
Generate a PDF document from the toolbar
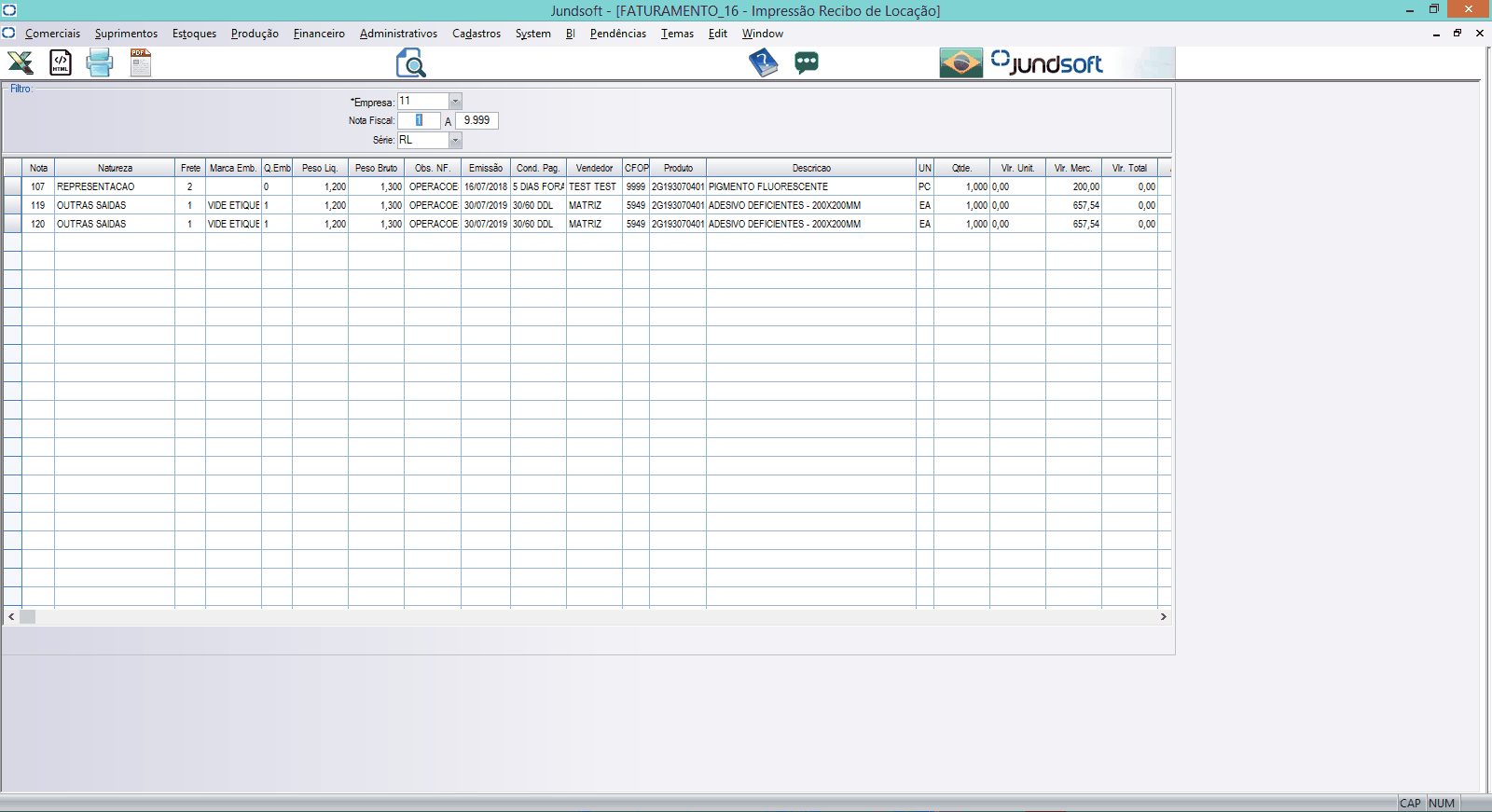coord(141,62)
